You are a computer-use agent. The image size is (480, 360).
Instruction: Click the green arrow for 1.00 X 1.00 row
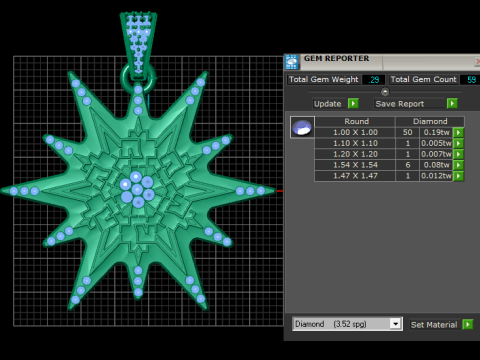tap(459, 132)
